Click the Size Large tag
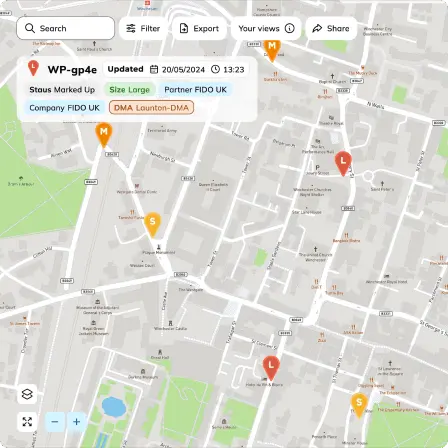 click(x=129, y=90)
